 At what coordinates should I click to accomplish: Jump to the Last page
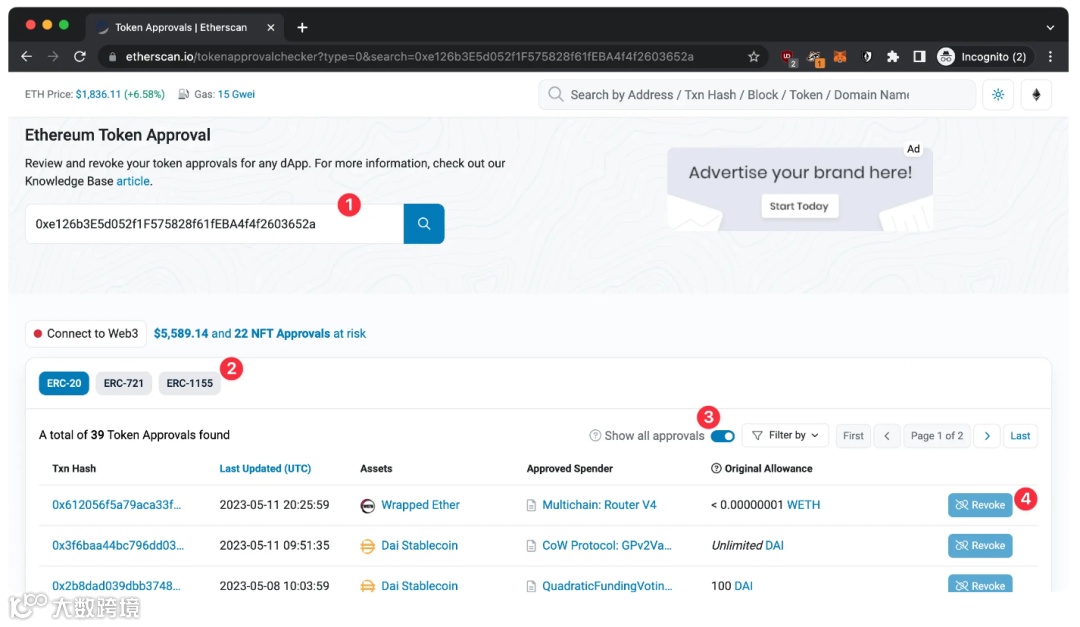[x=1019, y=435]
